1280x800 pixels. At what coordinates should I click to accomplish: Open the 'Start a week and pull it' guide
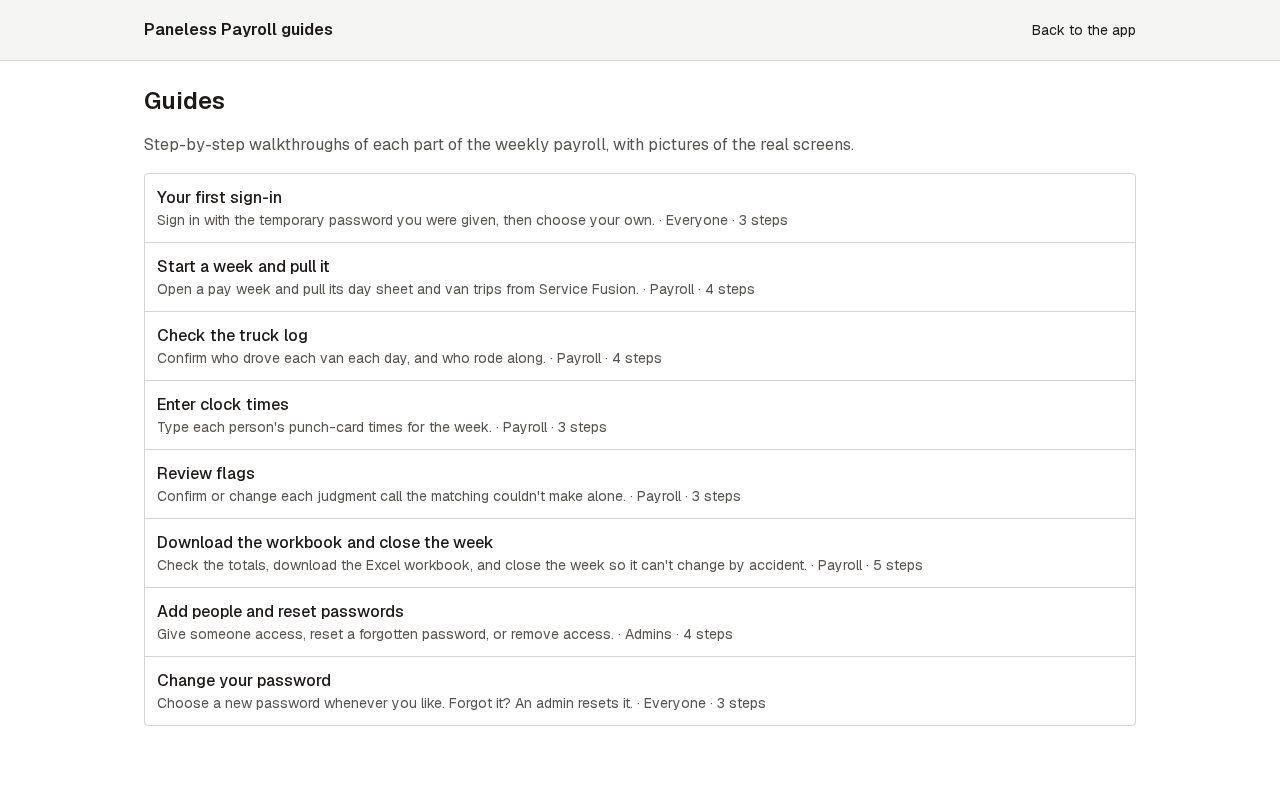pos(640,277)
